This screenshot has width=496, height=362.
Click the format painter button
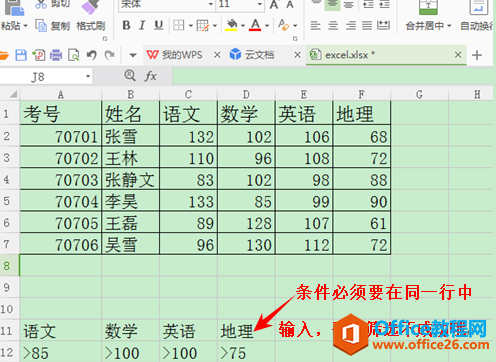click(91, 26)
